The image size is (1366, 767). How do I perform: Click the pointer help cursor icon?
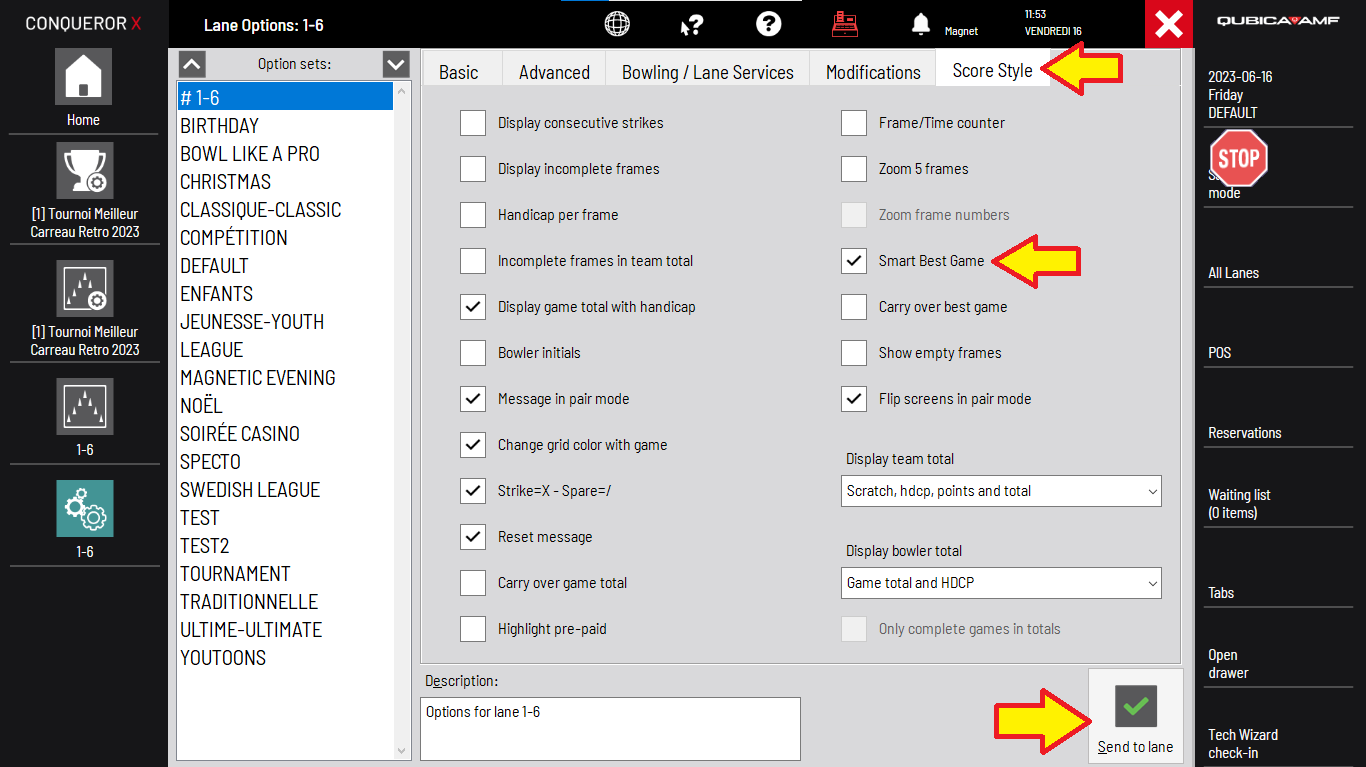click(691, 25)
